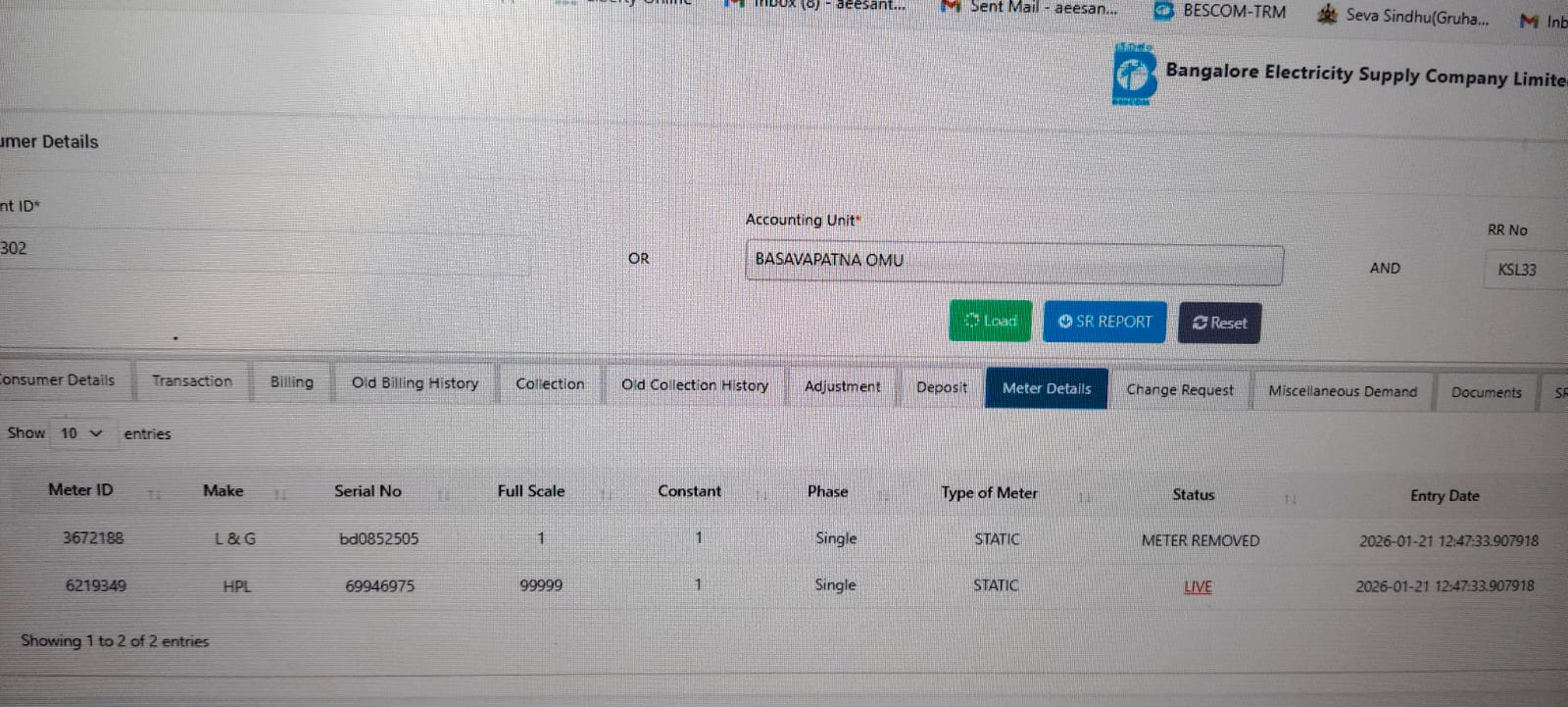Open the Deposit tab
The image size is (1568, 707).
[x=942, y=387]
